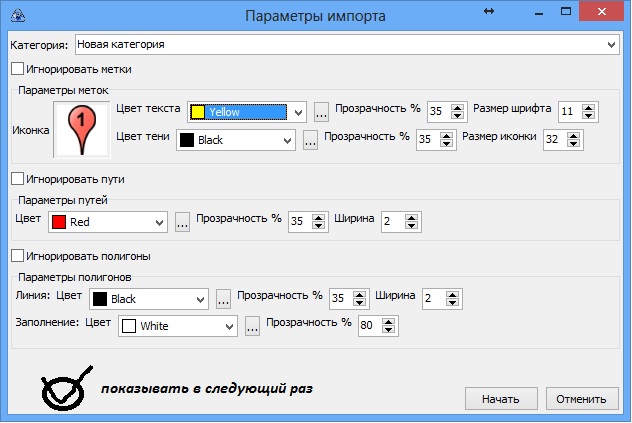
Task: Toggle the hand-drawn show next time checkmark
Action: [65, 390]
